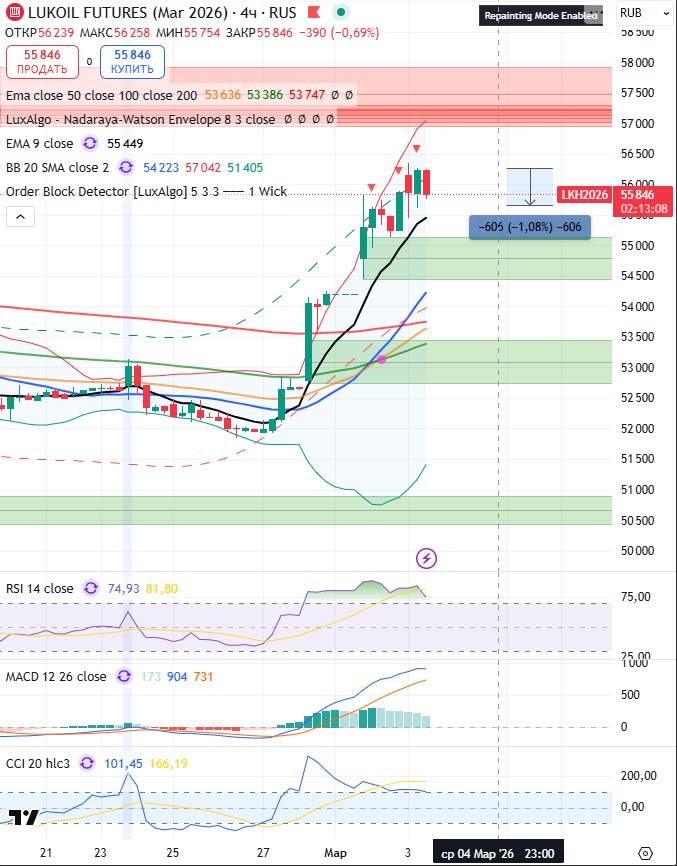Screen dimensions: 677x866
Task: Select the EMA 9 close legend label
Action: 40,144
